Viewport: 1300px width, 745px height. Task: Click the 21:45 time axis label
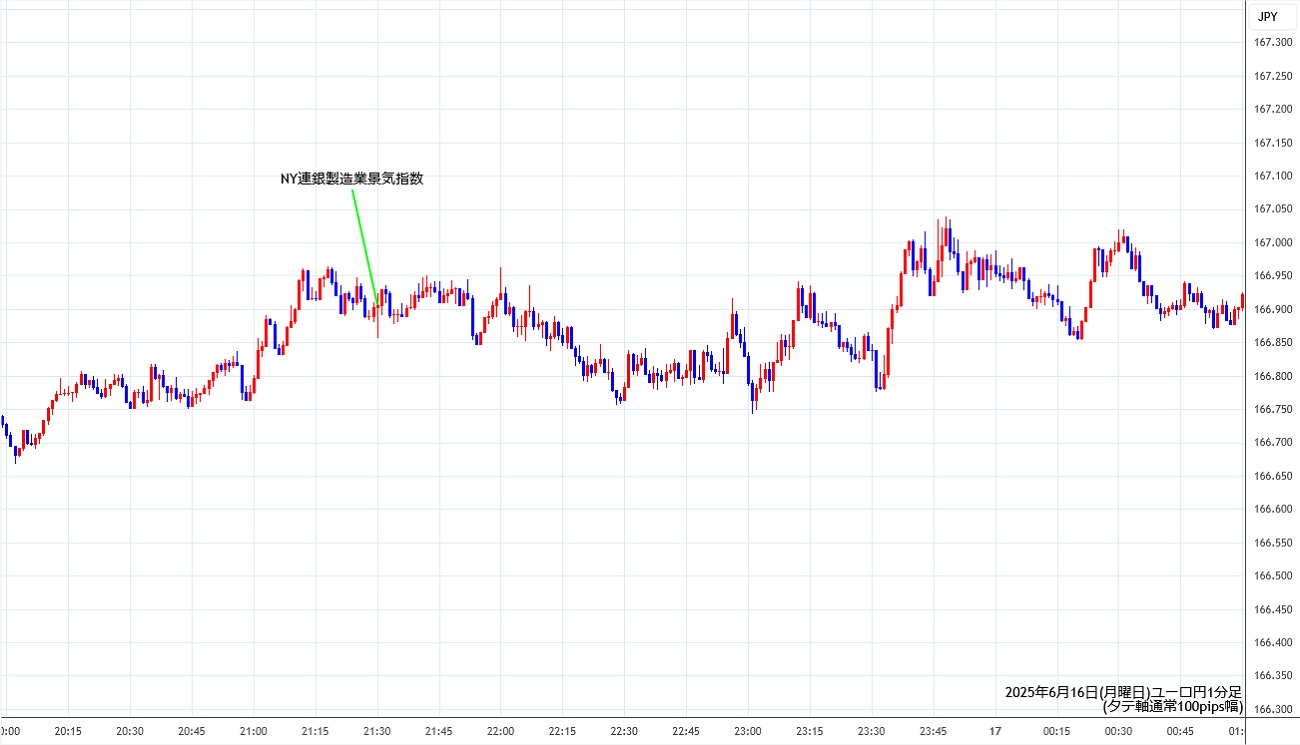439,731
